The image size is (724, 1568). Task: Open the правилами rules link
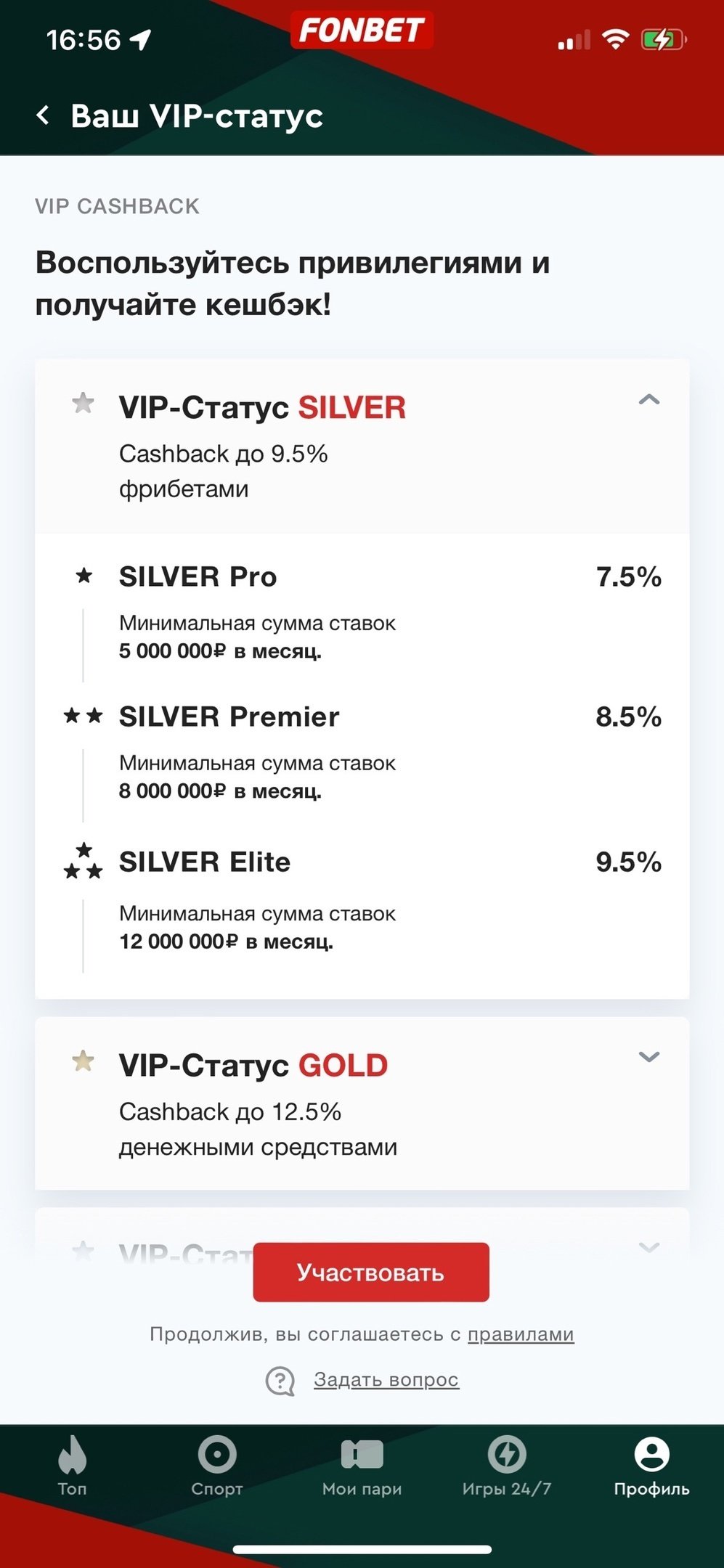(x=521, y=1334)
